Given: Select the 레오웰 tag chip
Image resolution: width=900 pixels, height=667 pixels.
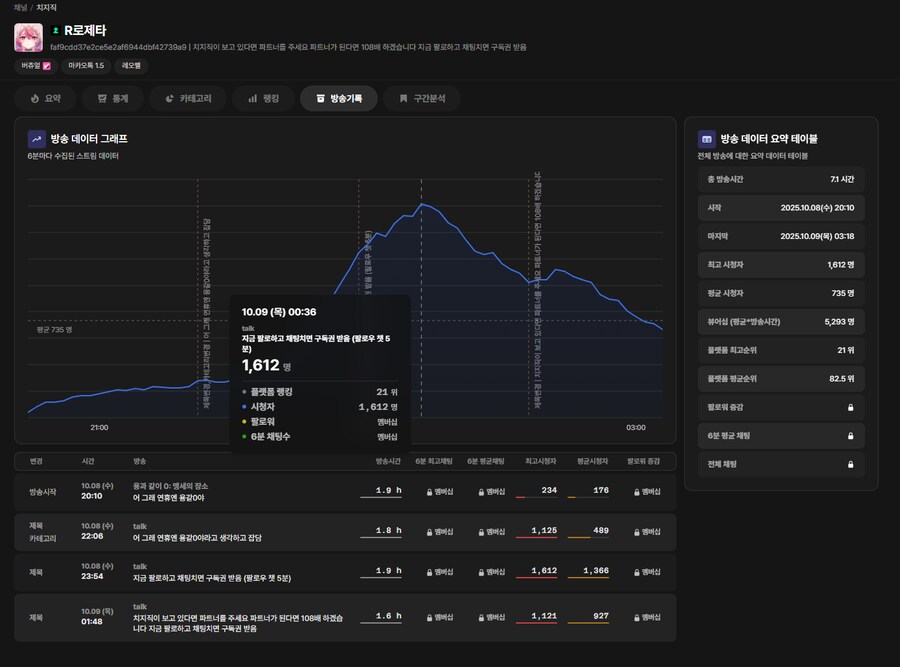Looking at the screenshot, I should (131, 66).
